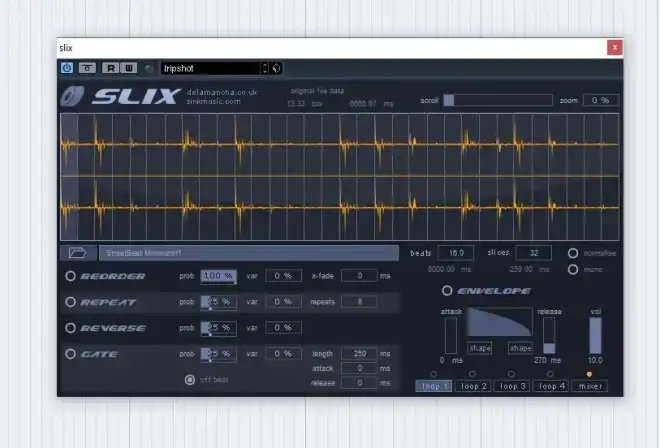The height and width of the screenshot is (448, 660).
Task: Click the Reverse prob 25 % slider
Action: 218,328
